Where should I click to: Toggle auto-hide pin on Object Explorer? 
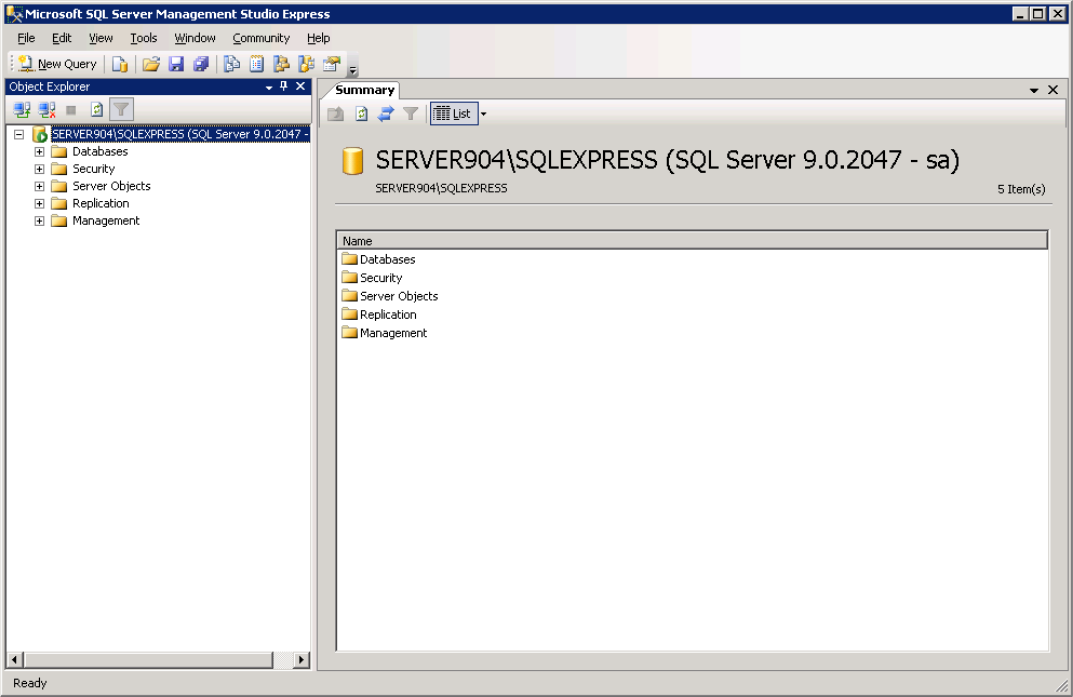tap(284, 87)
